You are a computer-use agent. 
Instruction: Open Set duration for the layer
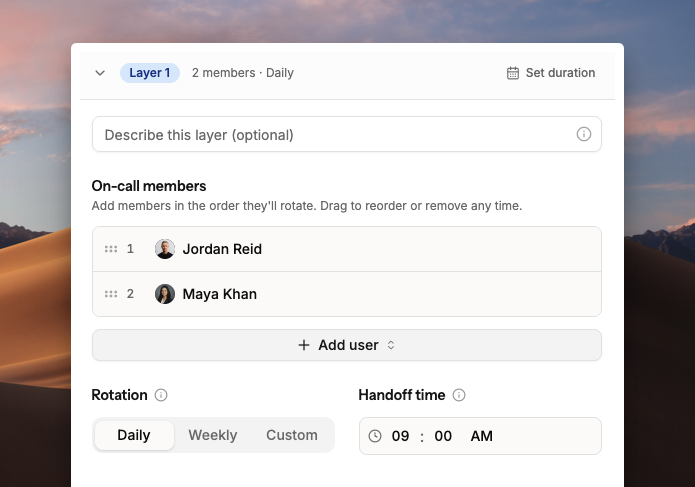551,73
